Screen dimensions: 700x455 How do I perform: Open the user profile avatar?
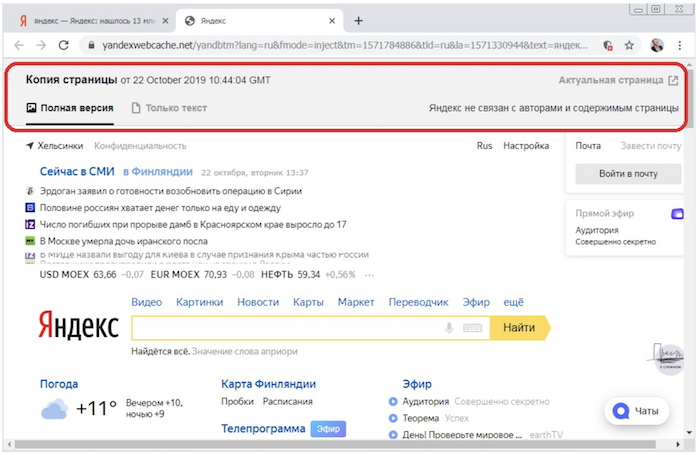point(657,45)
